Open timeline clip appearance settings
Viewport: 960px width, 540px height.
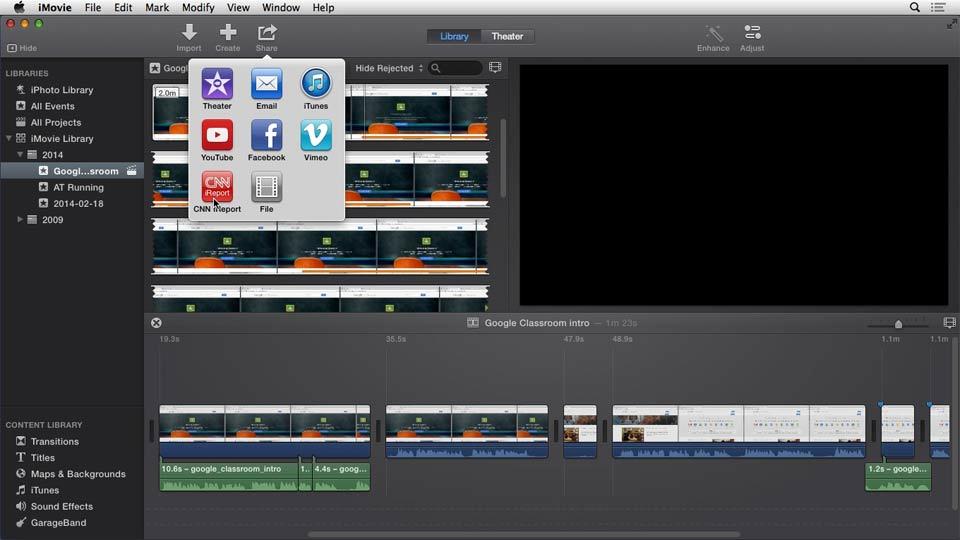[x=949, y=323]
